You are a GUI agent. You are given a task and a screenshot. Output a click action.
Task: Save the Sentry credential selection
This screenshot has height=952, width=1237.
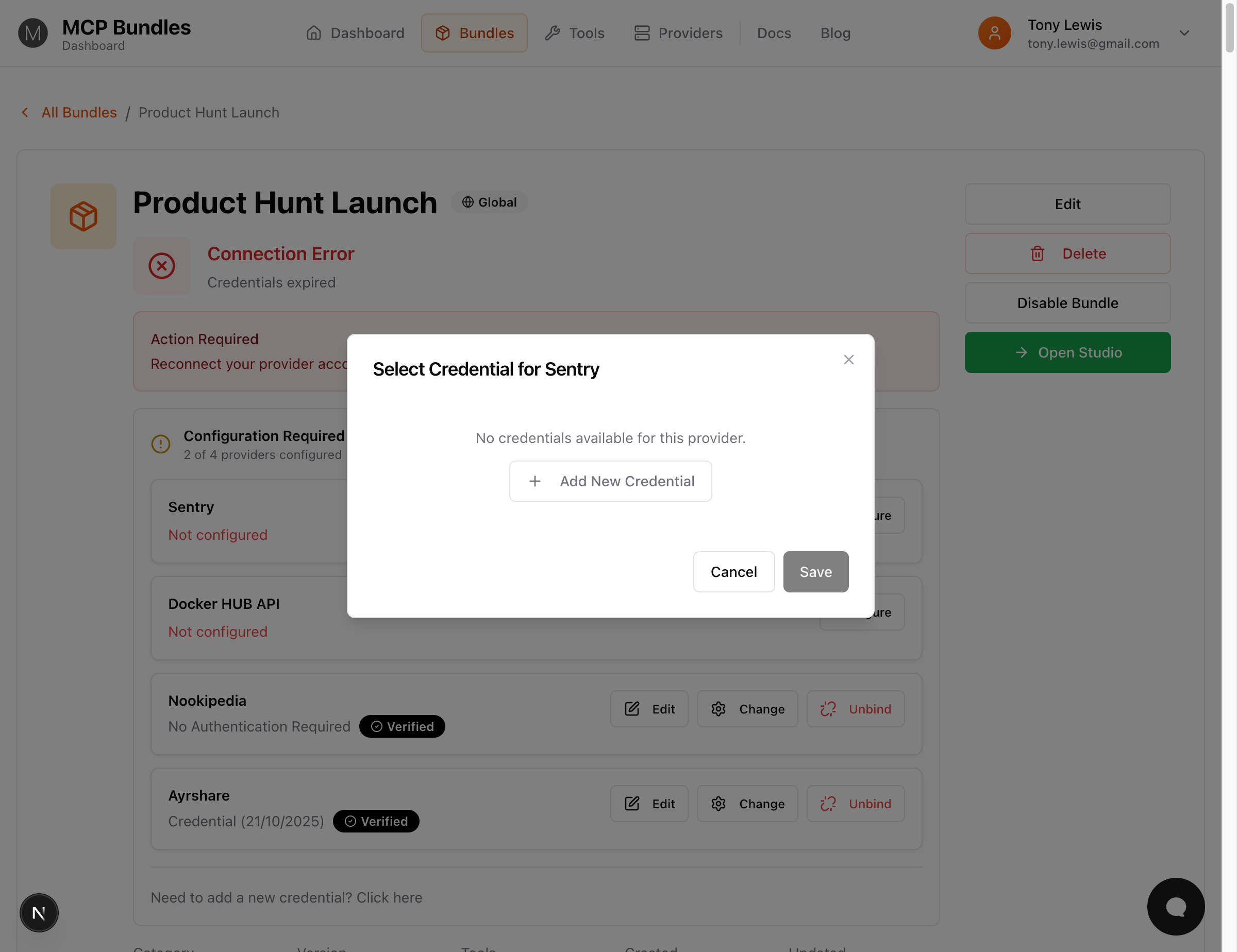pyautogui.click(x=815, y=572)
